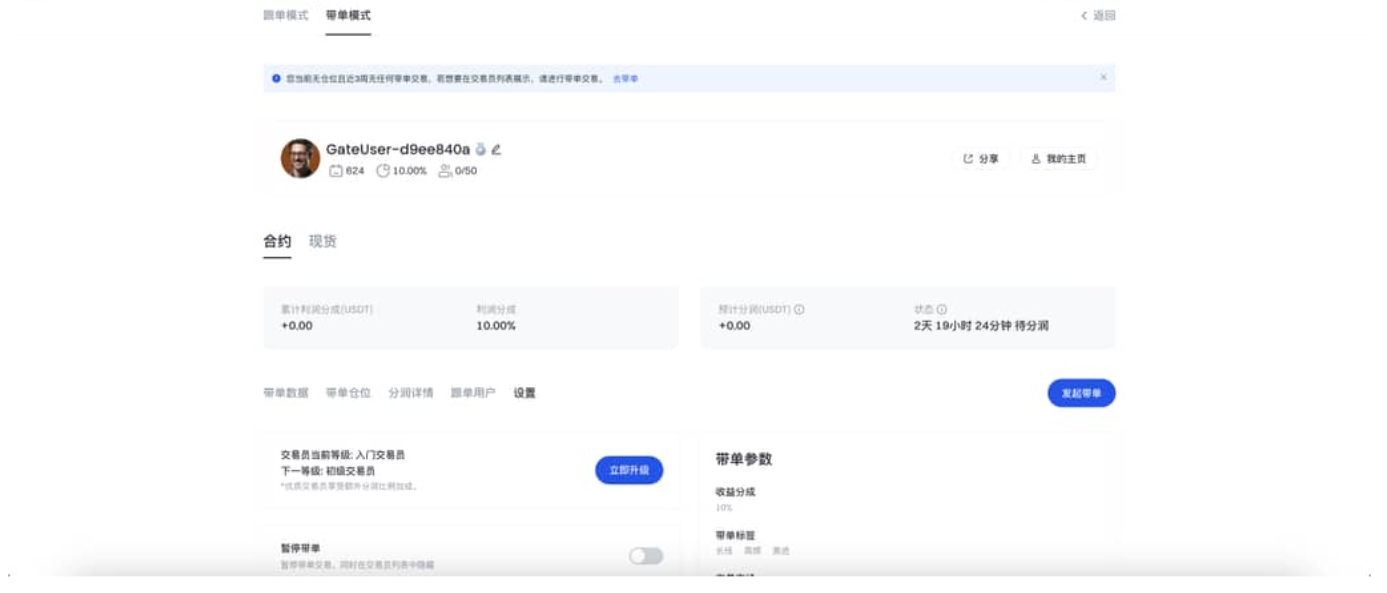Click the pie chart icon showing 10.00%
This screenshot has height=593, width=1387.
pos(383,171)
